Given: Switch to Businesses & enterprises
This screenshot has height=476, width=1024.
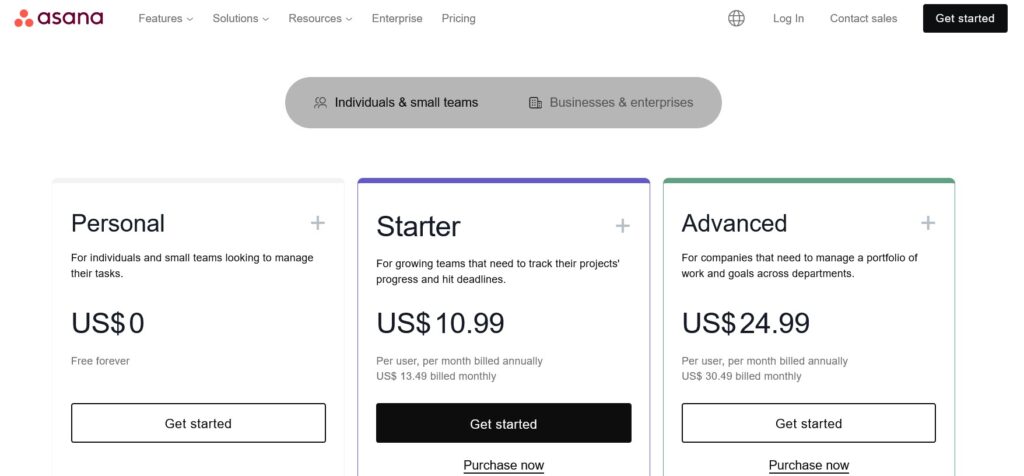Looking at the screenshot, I should click(611, 103).
